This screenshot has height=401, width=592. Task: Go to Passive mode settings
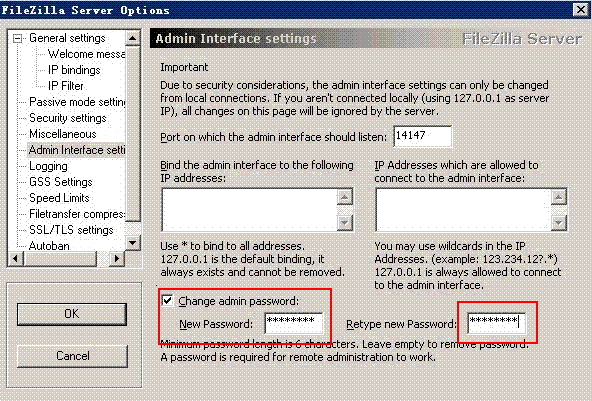(77, 102)
